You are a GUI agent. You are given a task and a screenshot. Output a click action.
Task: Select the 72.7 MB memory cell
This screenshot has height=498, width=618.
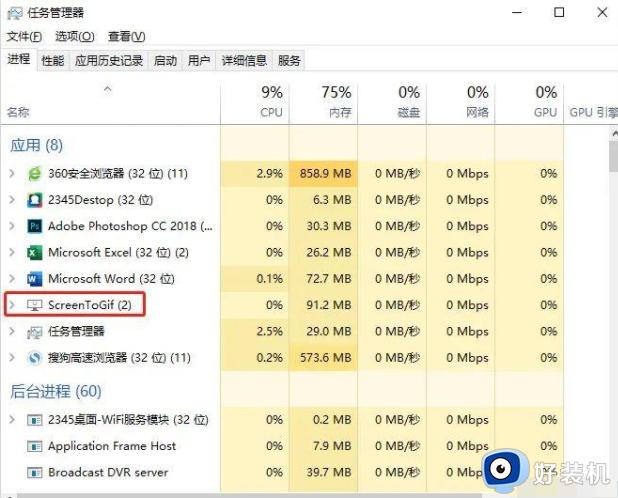click(324, 279)
